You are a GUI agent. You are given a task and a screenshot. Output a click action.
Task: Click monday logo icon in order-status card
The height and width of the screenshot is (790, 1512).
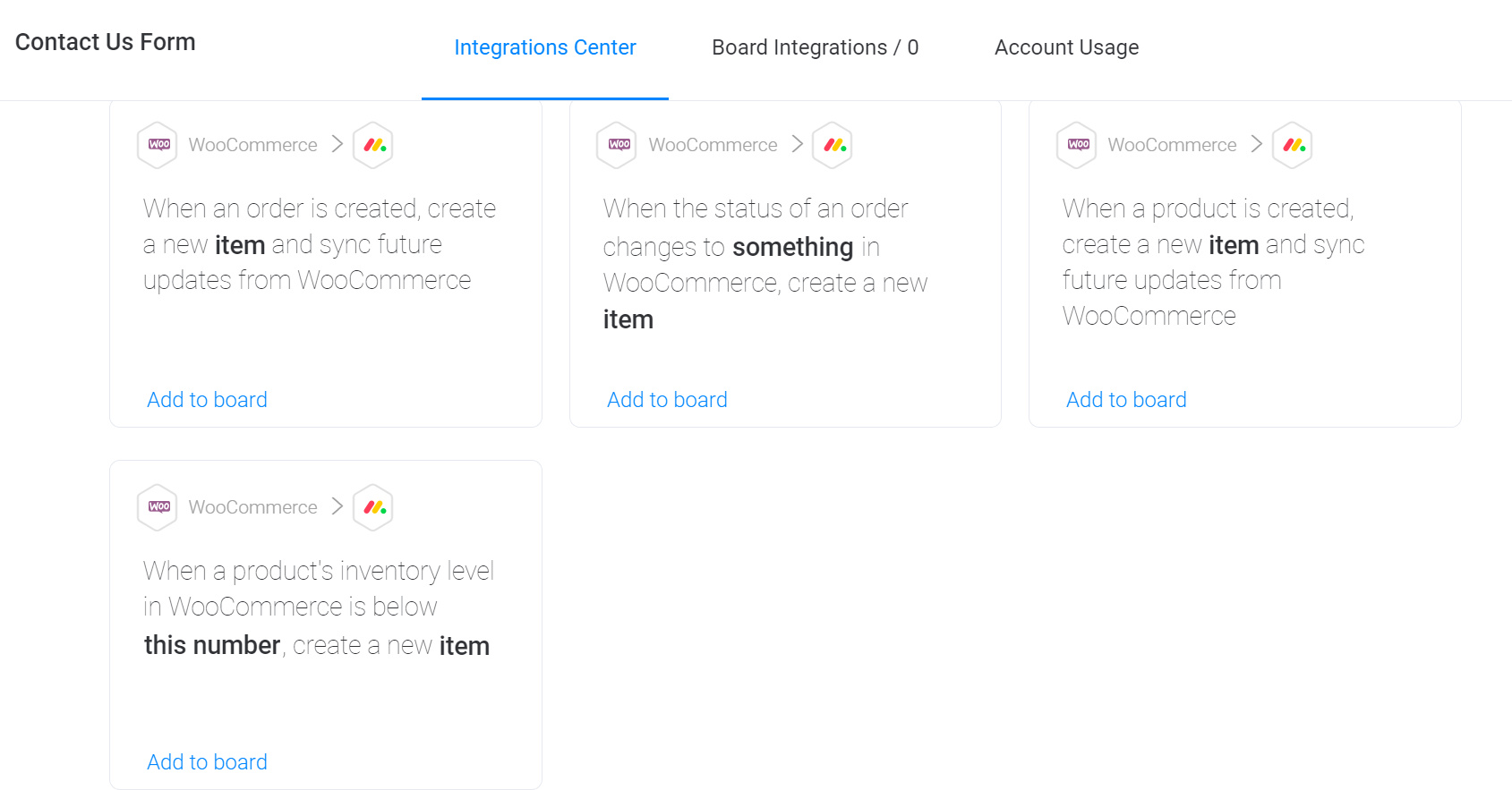833,145
